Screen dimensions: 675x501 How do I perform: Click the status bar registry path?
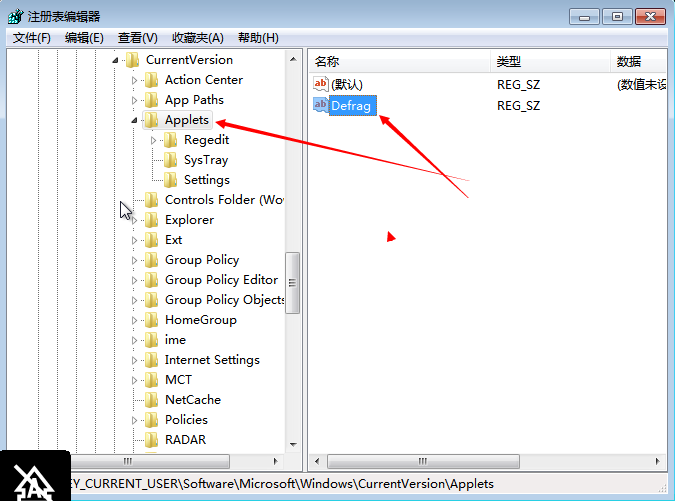pyautogui.click(x=283, y=484)
